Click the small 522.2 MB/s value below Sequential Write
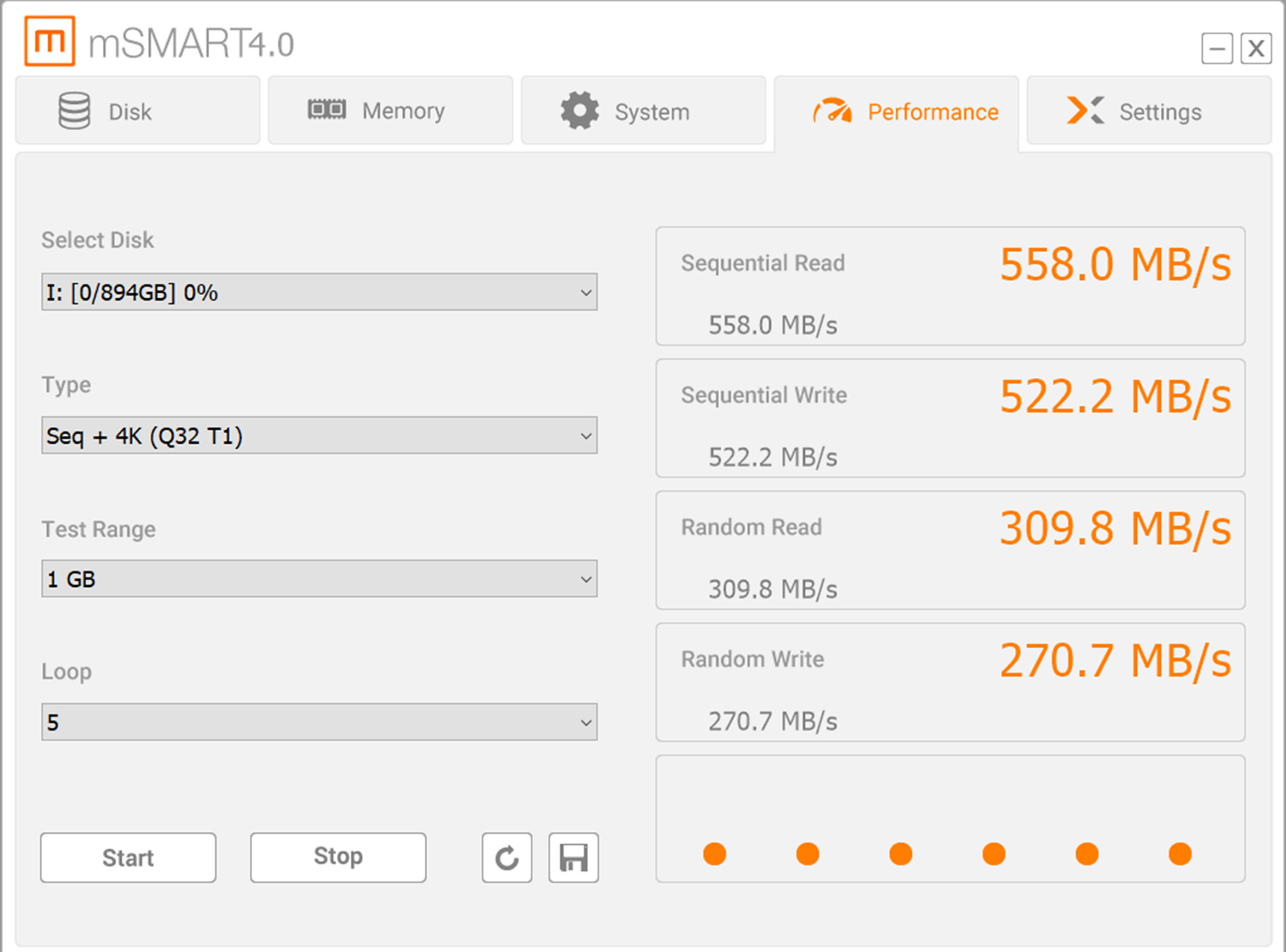The height and width of the screenshot is (952, 1286). tap(772, 458)
